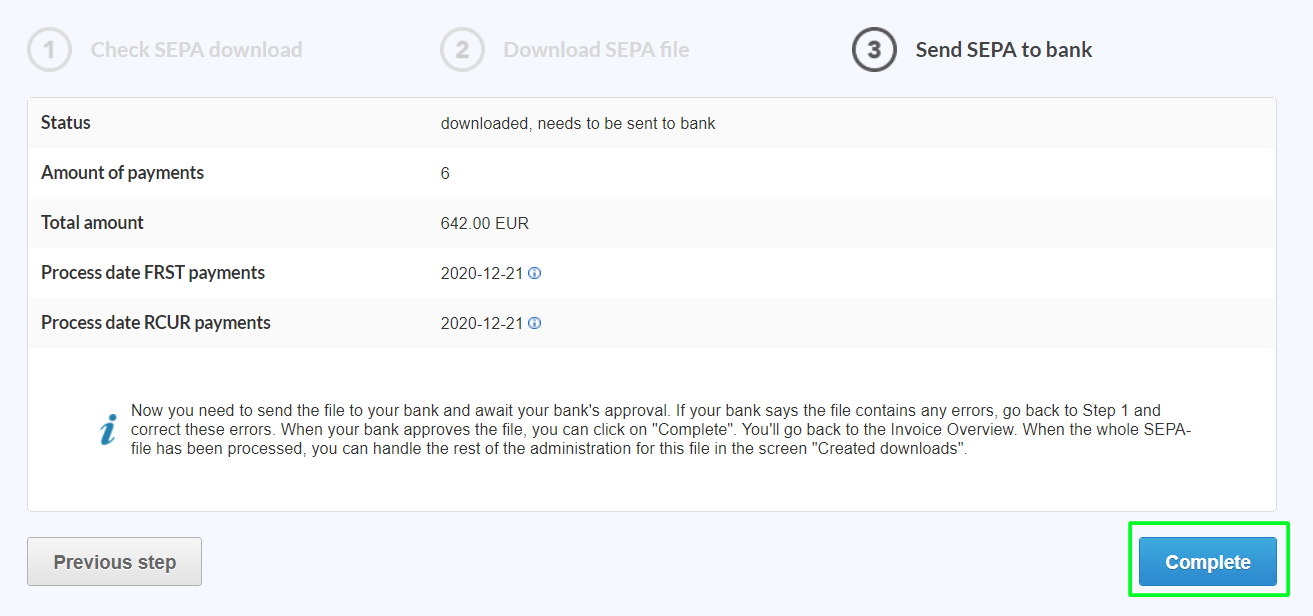Image resolution: width=1313 pixels, height=616 pixels.
Task: Click the circled info symbol next to 2020-12-21
Action: [x=535, y=272]
